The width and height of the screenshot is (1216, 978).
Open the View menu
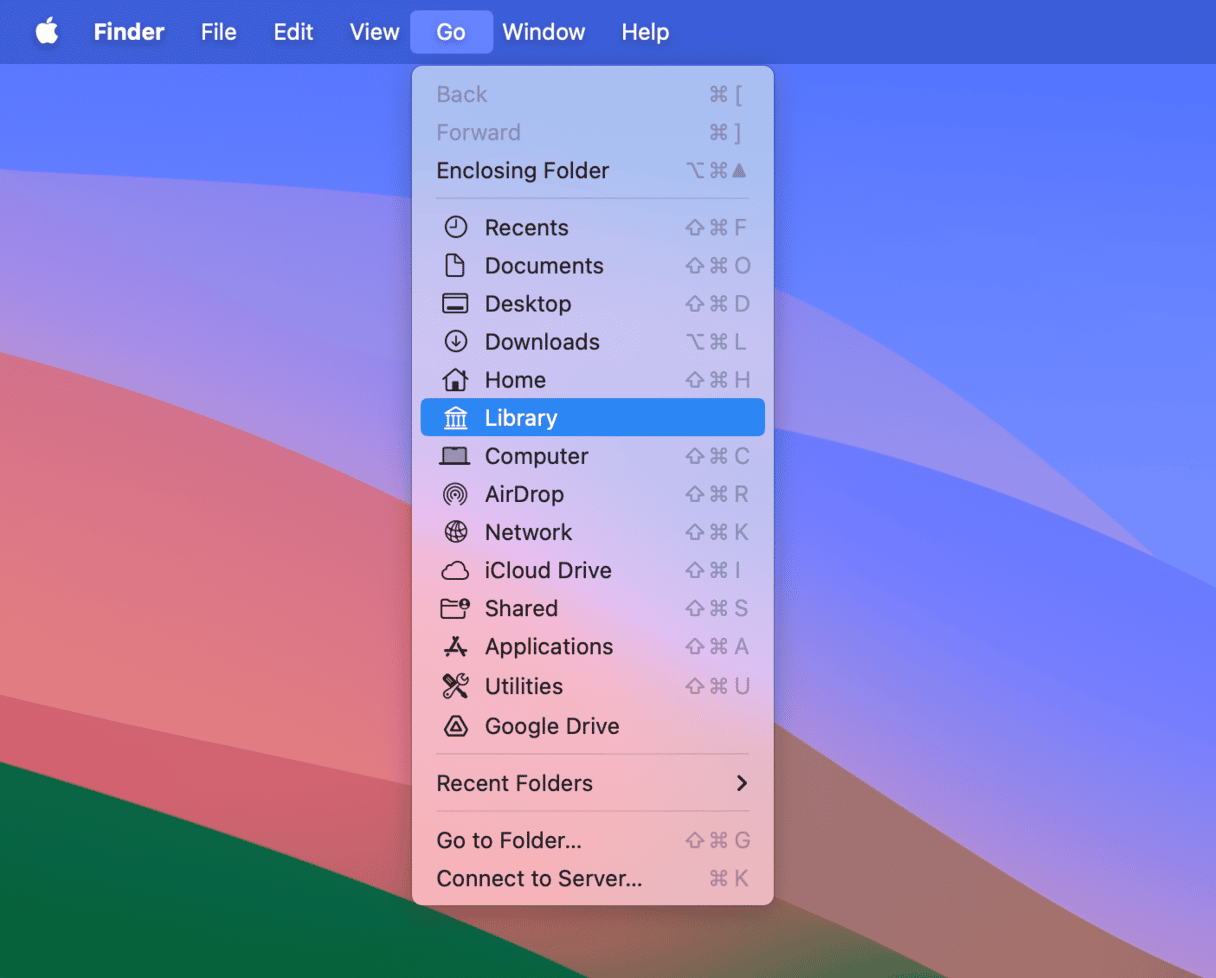374,32
